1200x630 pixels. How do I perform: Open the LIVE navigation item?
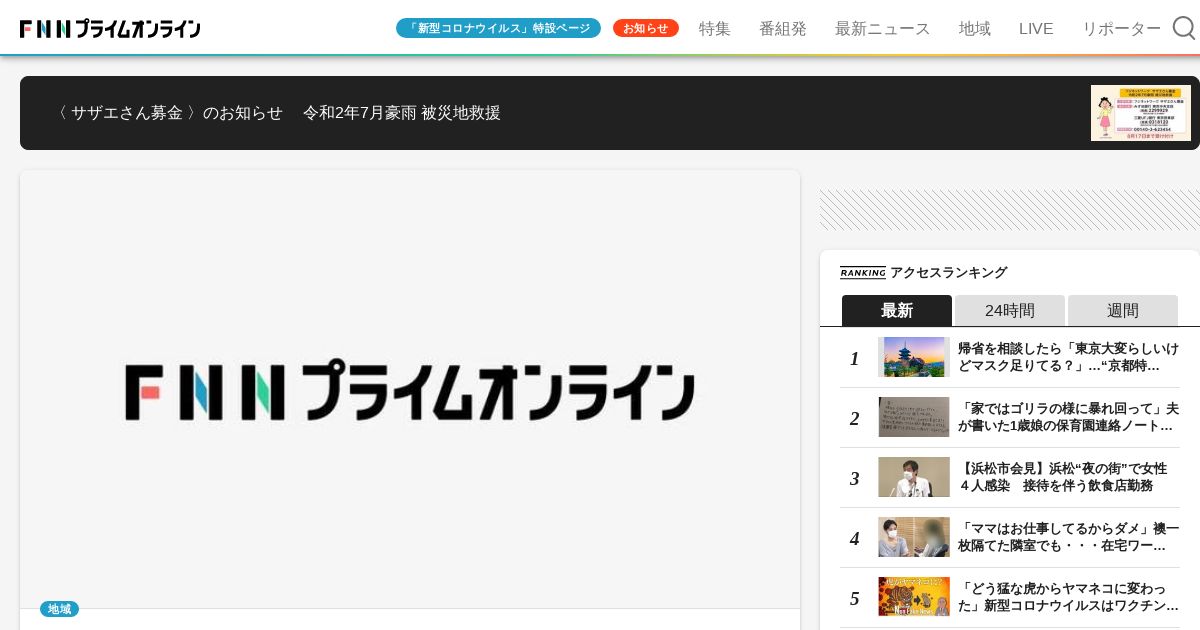point(1036,28)
